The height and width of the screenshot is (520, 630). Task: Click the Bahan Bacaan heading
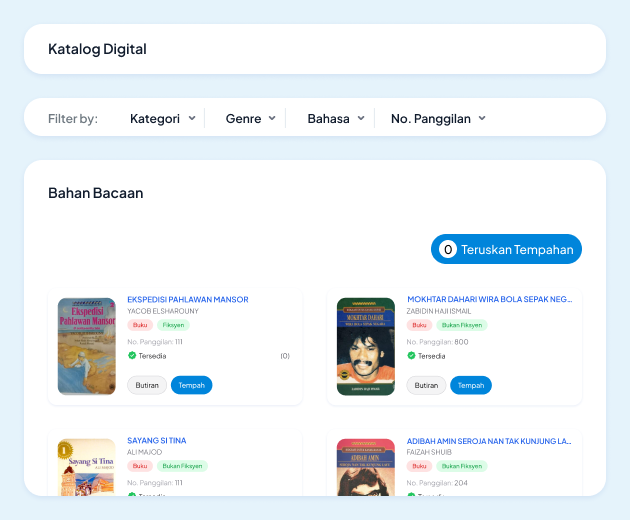click(96, 193)
